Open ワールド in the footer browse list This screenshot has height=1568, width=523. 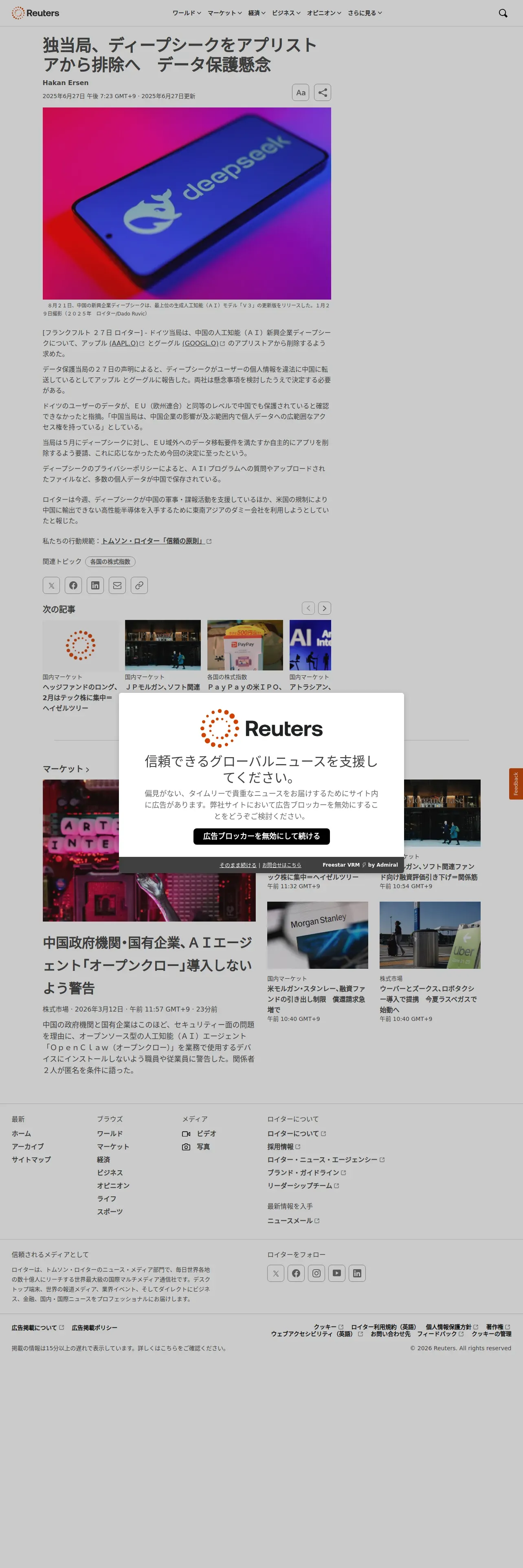(110, 1133)
